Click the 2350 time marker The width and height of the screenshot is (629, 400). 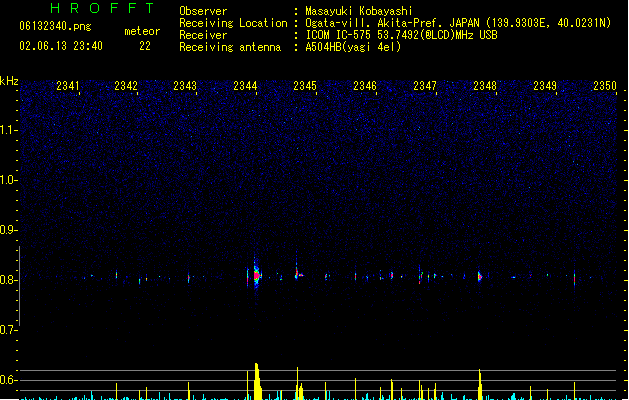(x=605, y=86)
